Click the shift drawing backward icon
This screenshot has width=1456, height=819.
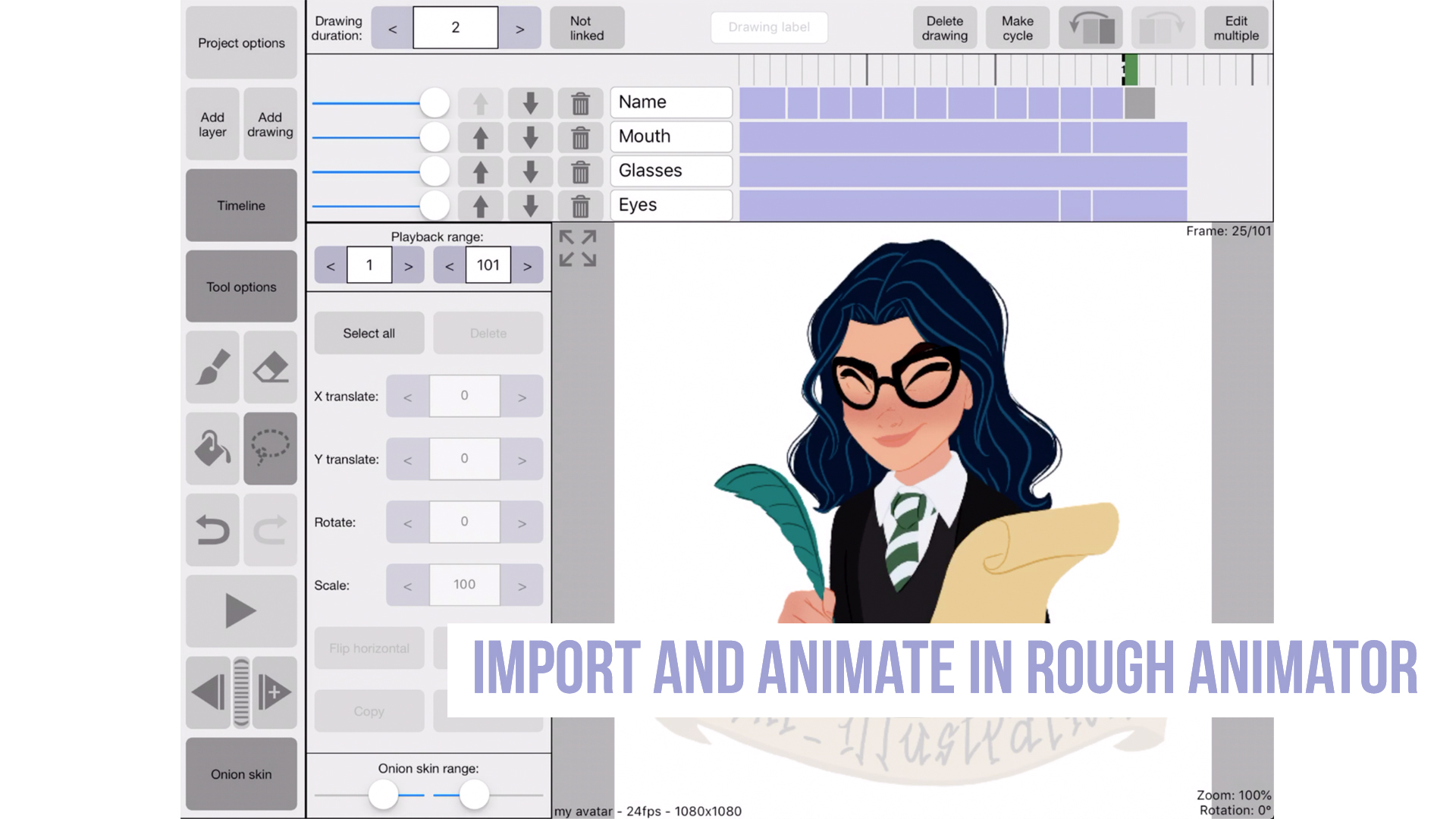[1090, 28]
